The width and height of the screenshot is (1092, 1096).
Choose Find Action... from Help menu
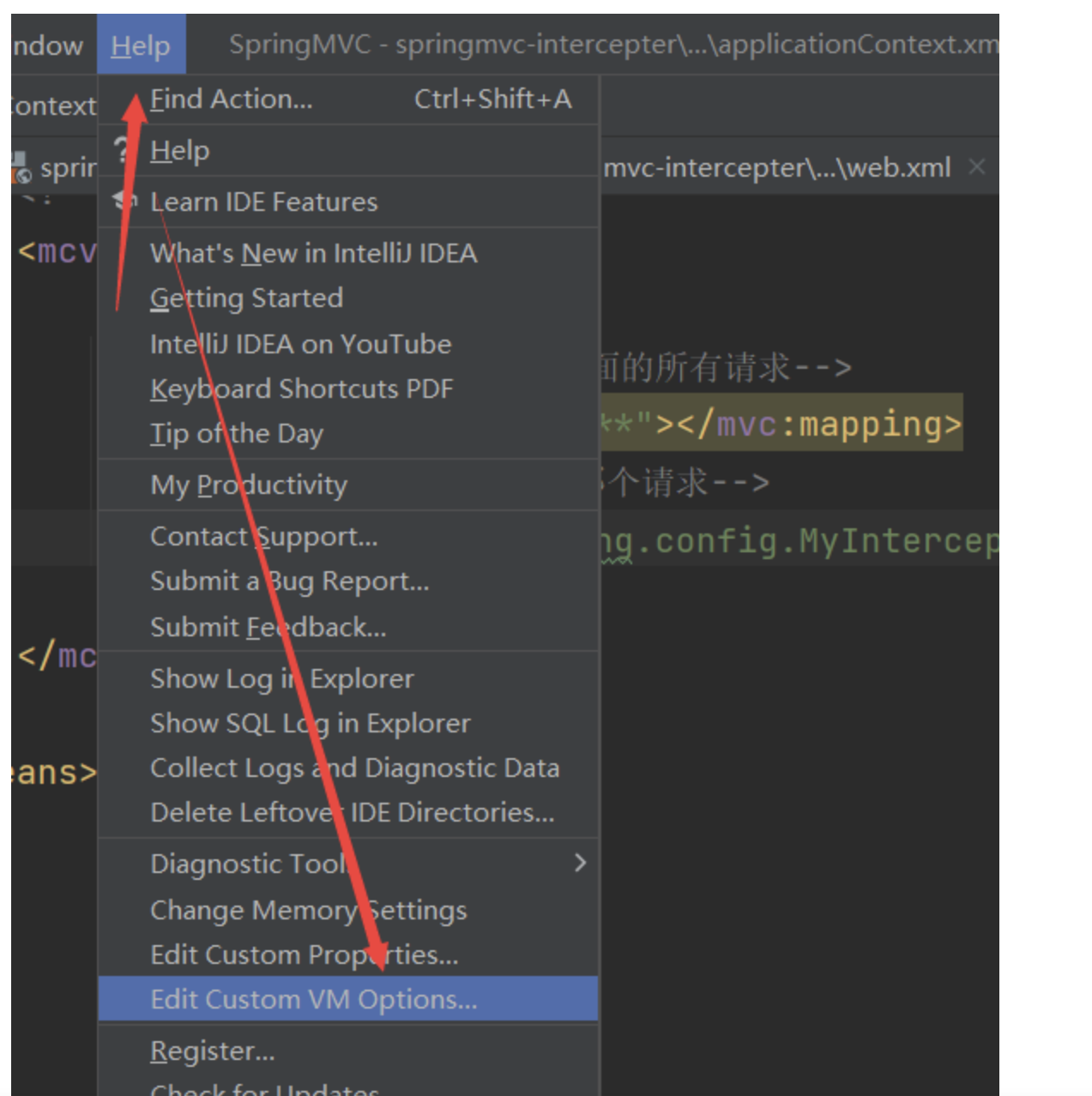click(348, 99)
